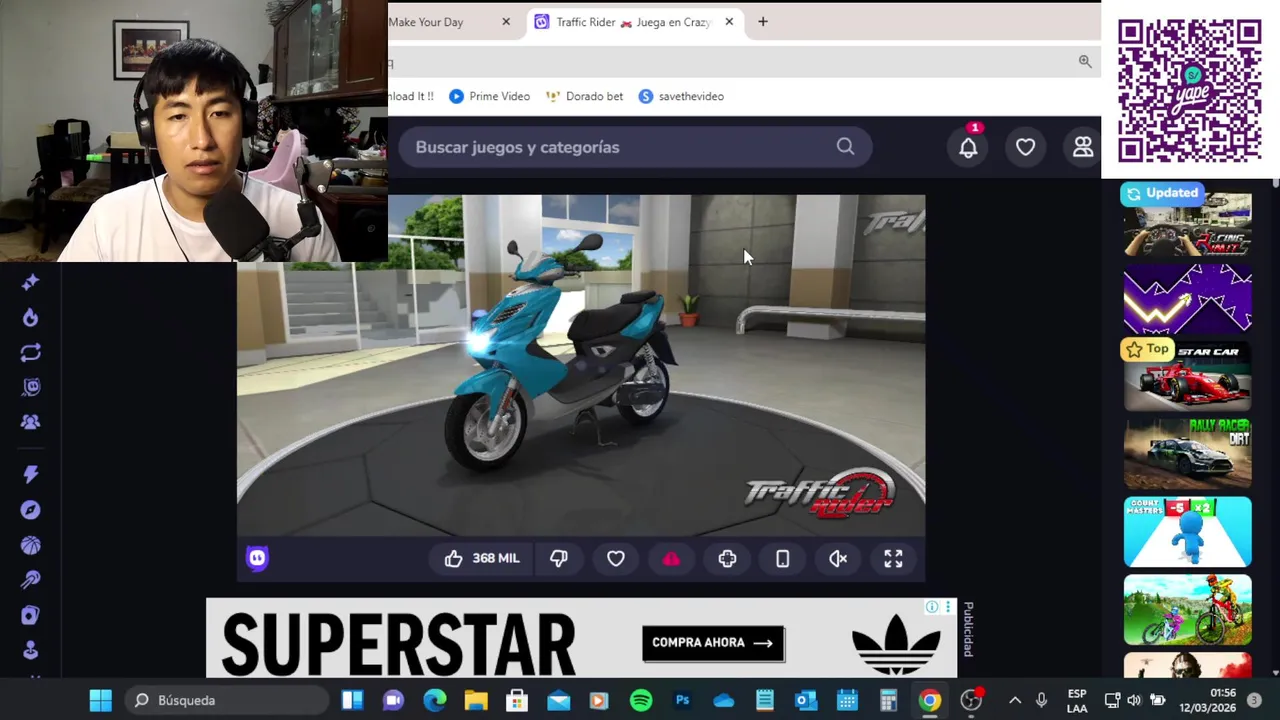Open the savethevideo bookmark
This screenshot has width=1280, height=720.
click(681, 96)
